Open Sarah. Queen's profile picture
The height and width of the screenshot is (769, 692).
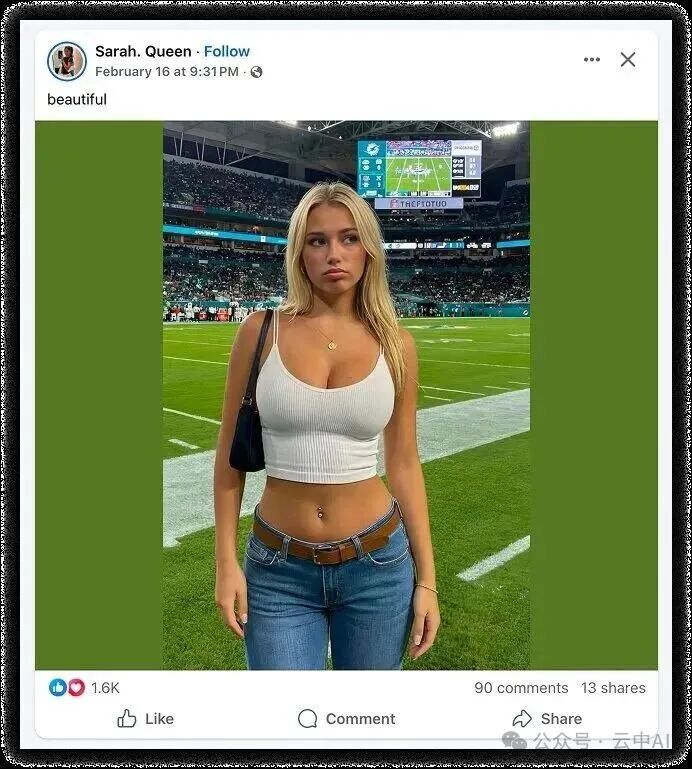point(67,61)
